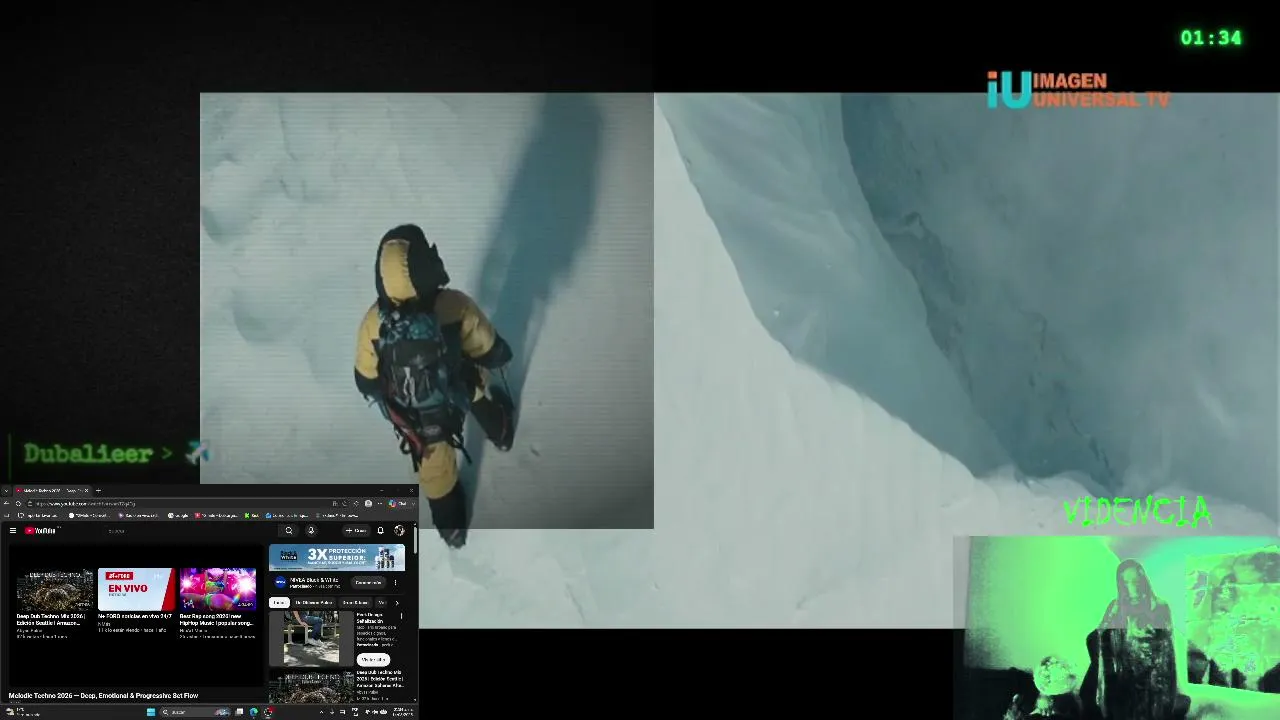This screenshot has height=720, width=1280.
Task: Open the NIVEA ad three-dots options
Action: coord(395,582)
